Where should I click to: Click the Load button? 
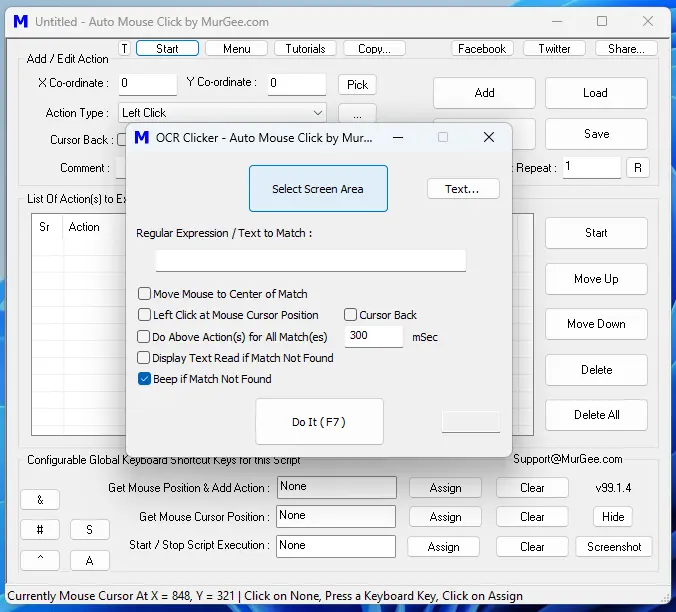596,93
